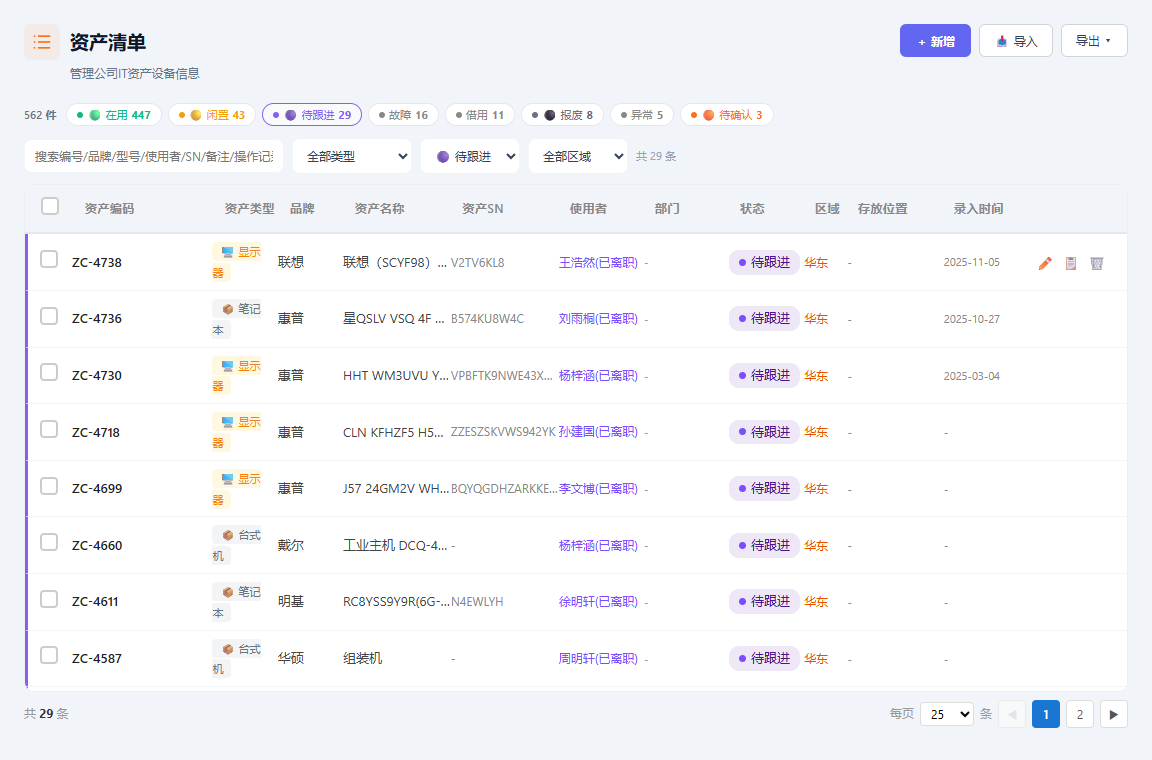1152x760 pixels.
Task: Click serial number B574KU8W4C
Action: [x=487, y=319]
